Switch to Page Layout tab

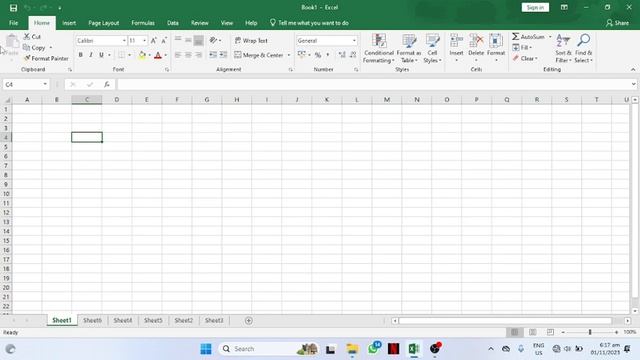[x=104, y=23]
